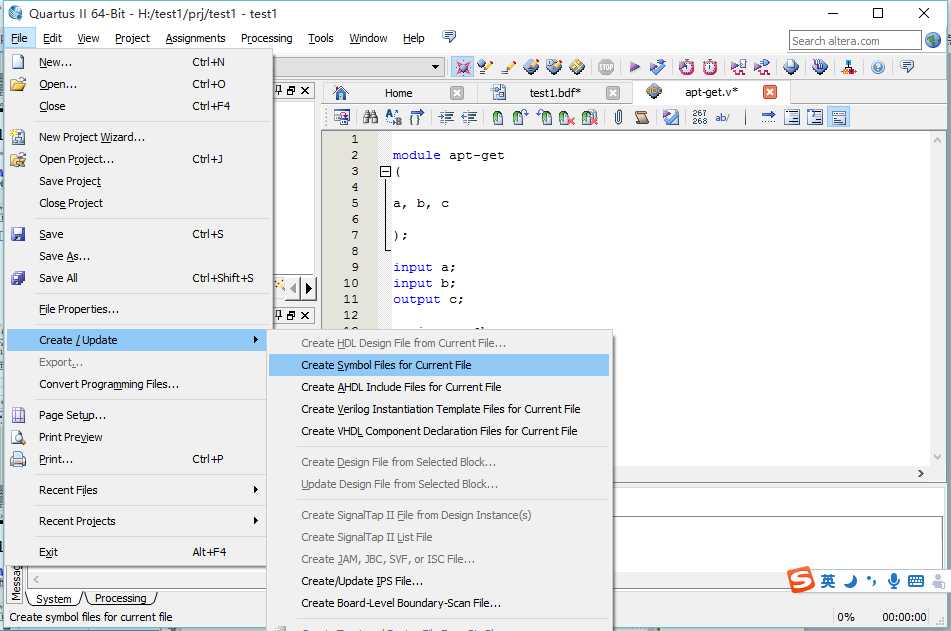
Task: Click the Stop Processing toolbar icon
Action: (x=606, y=67)
